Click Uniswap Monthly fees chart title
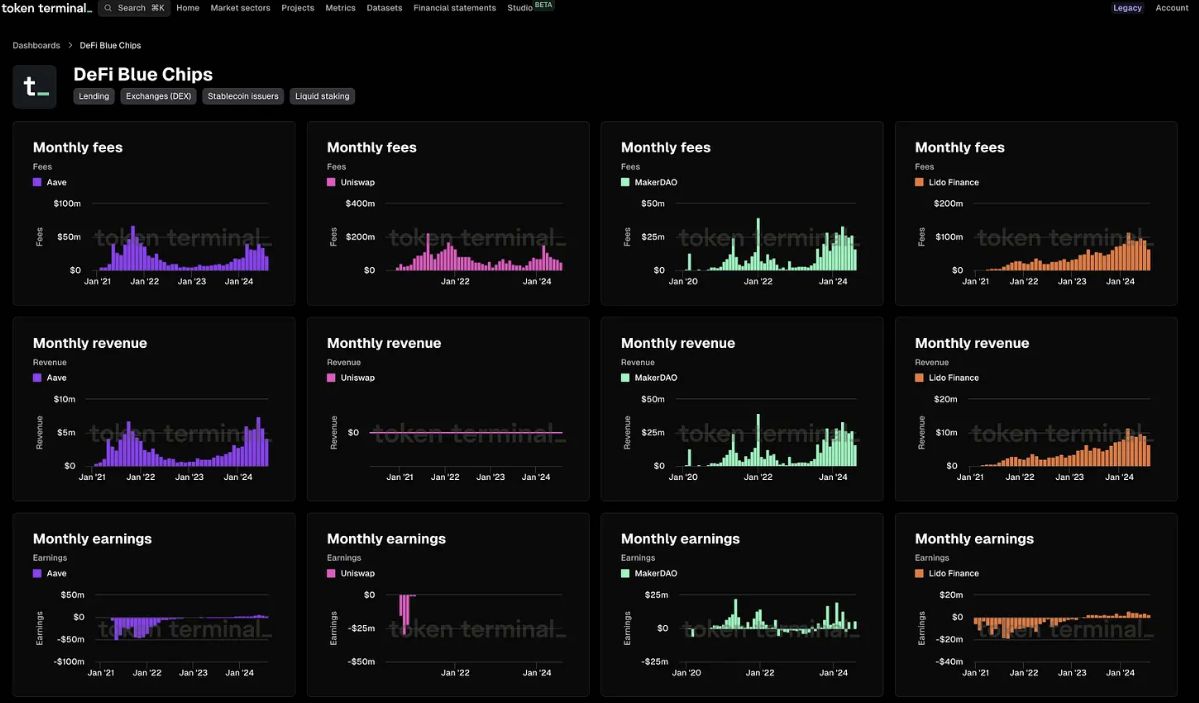The height and width of the screenshot is (703, 1199). point(372,148)
